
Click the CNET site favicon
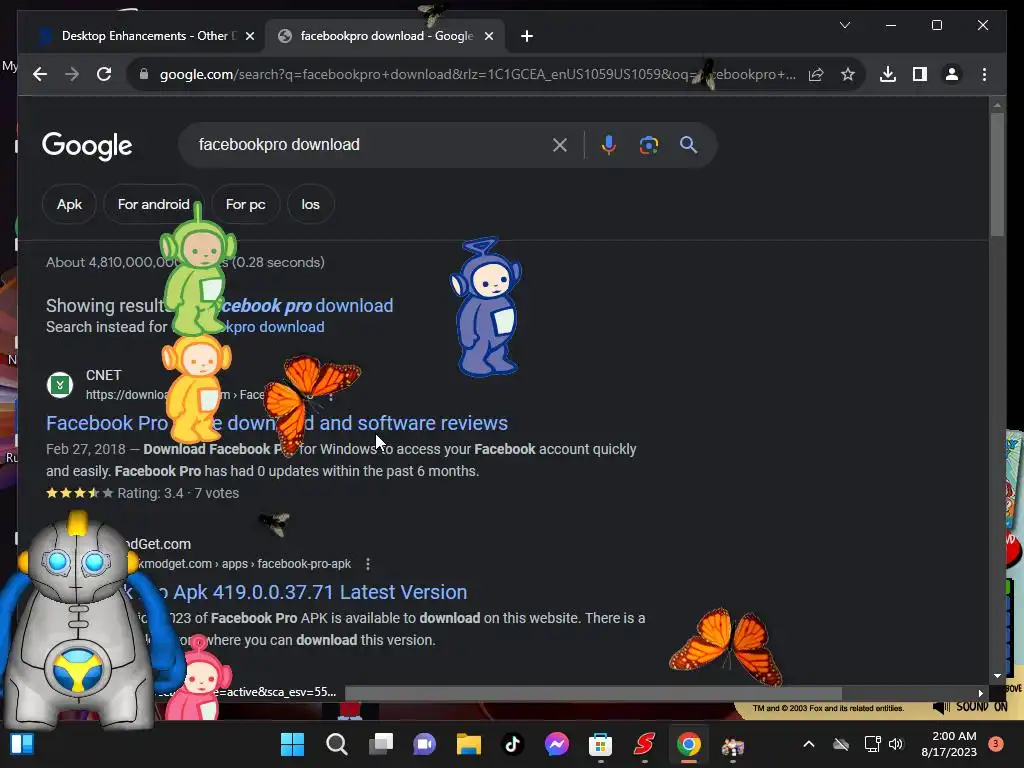coord(59,385)
